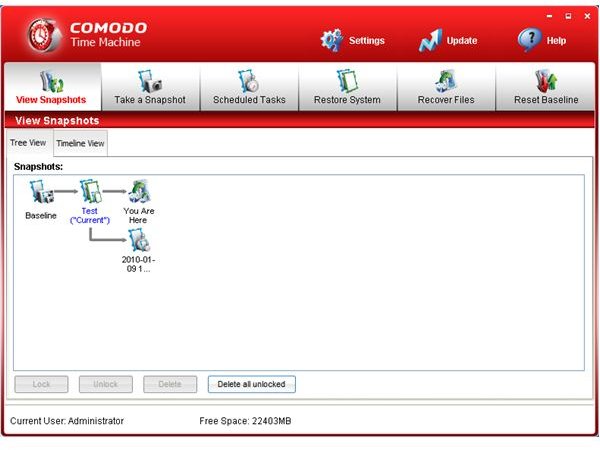Image resolution: width=600 pixels, height=450 pixels.
Task: Open the Help question mark icon
Action: 530,40
